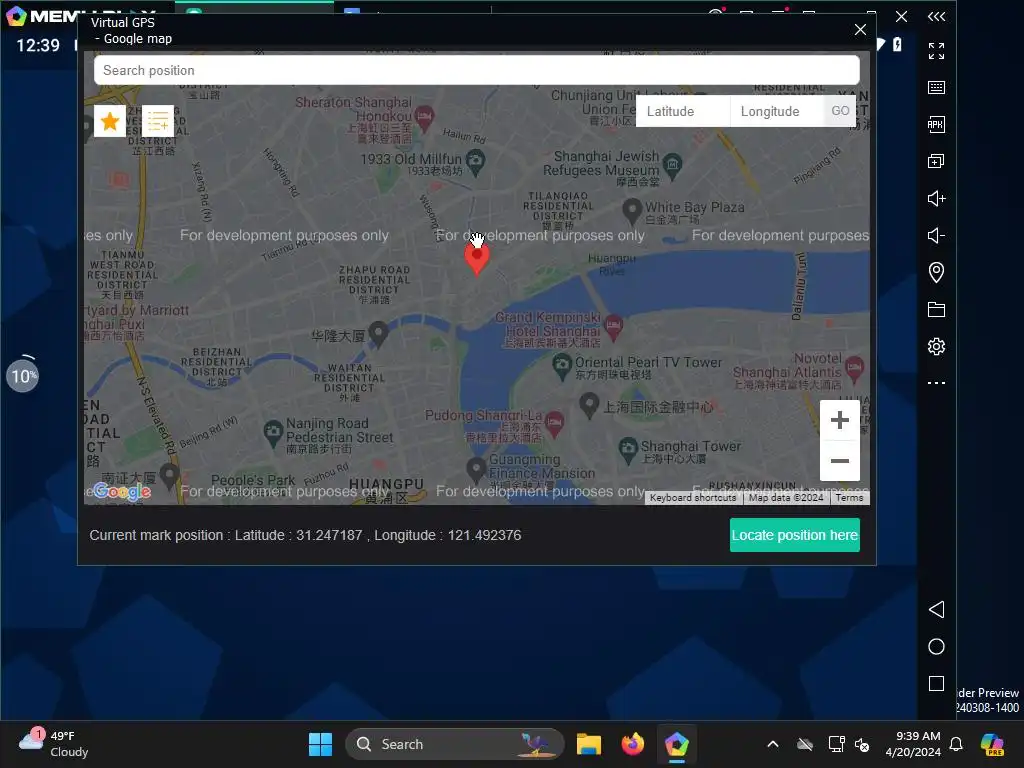1024x768 pixels.
Task: Open Firefox from the taskbar
Action: click(x=632, y=744)
